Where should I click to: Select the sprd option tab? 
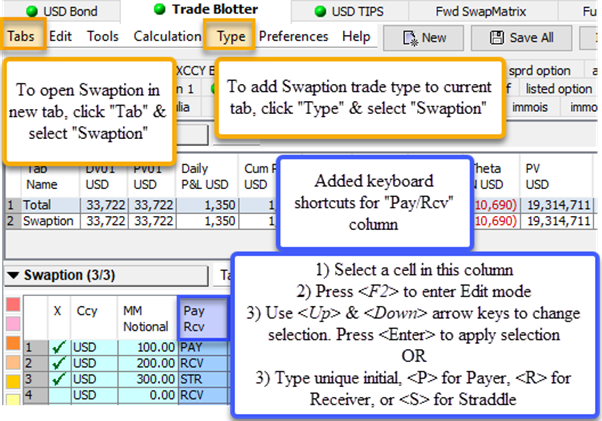[x=539, y=71]
